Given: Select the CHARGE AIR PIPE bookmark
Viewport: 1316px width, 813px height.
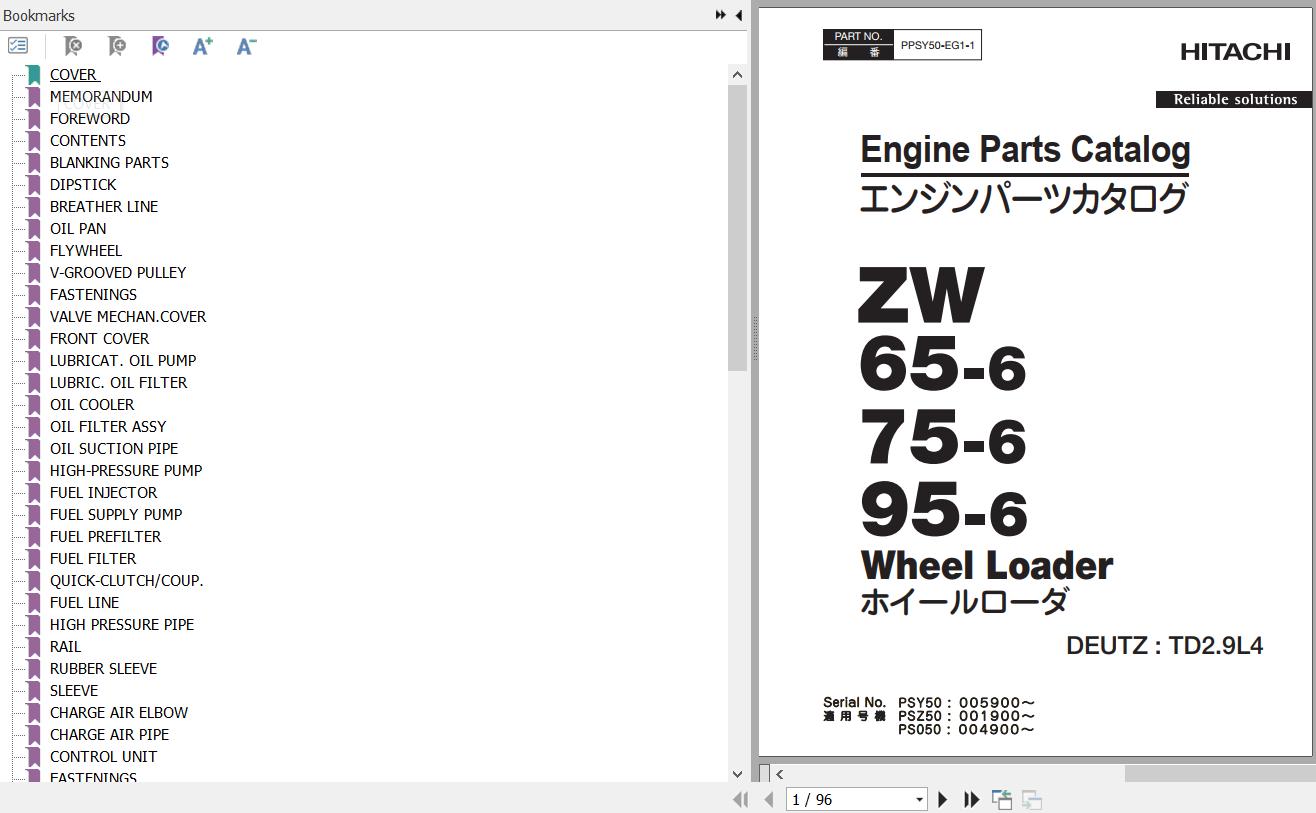Looking at the screenshot, I should pyautogui.click(x=110, y=734).
